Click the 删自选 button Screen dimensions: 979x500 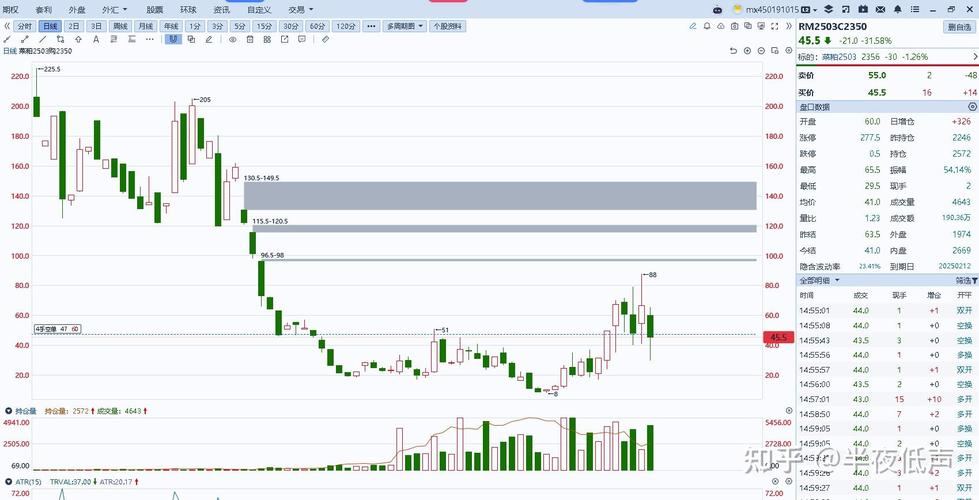click(x=957, y=26)
